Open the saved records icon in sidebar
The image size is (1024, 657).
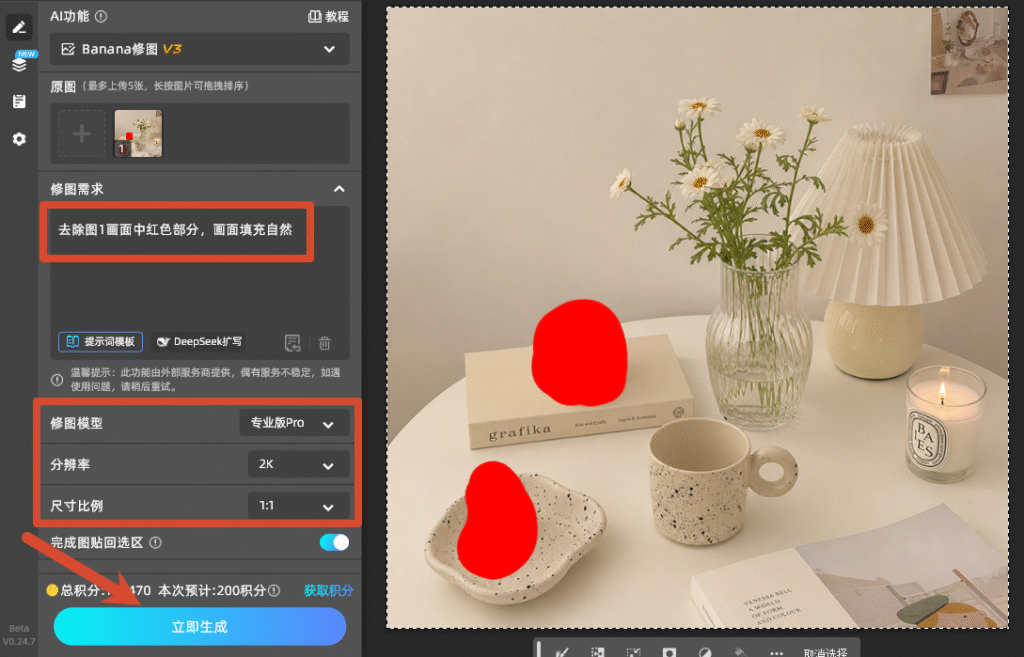[x=19, y=101]
